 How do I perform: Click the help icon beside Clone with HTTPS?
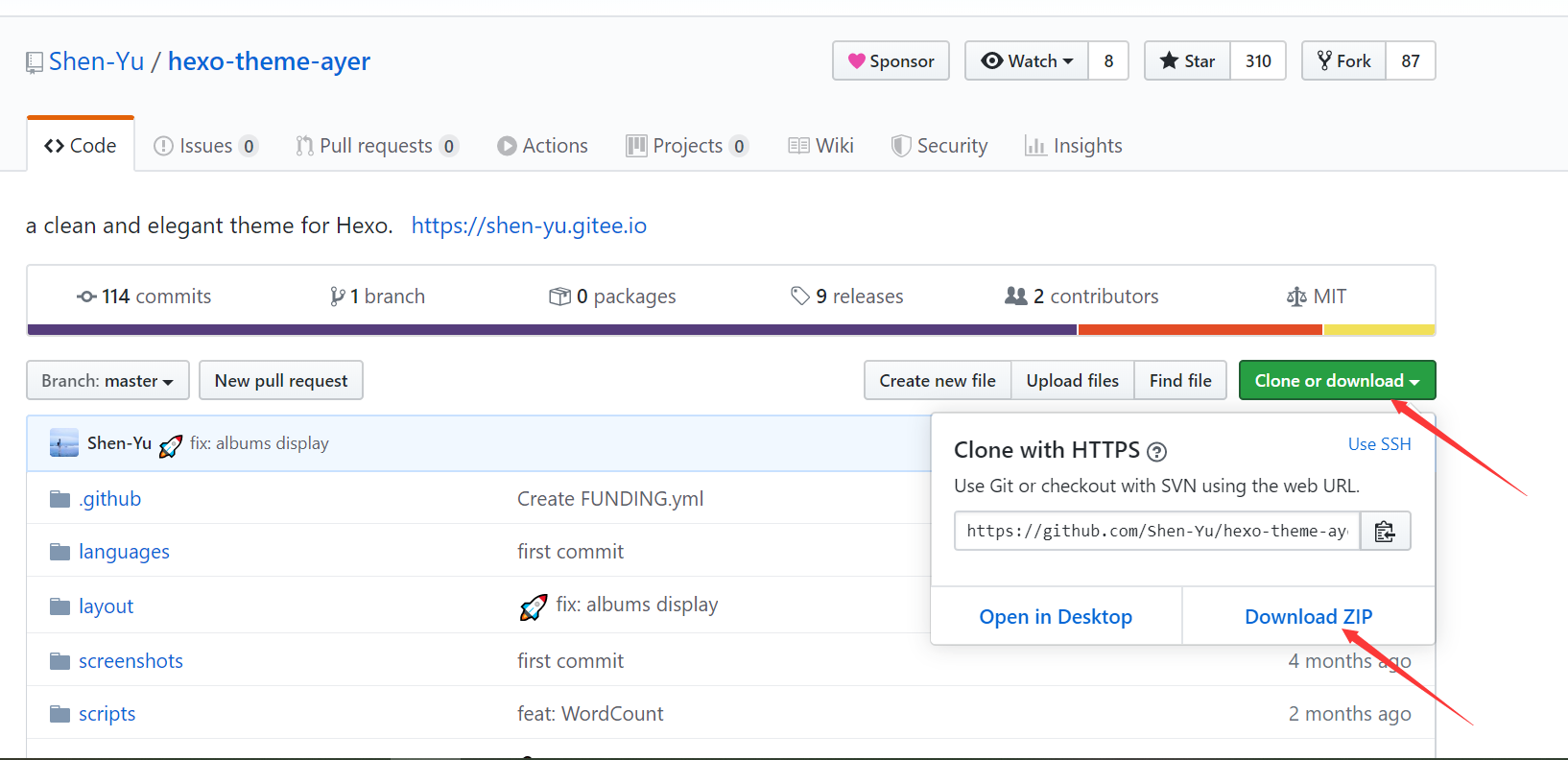click(1157, 452)
